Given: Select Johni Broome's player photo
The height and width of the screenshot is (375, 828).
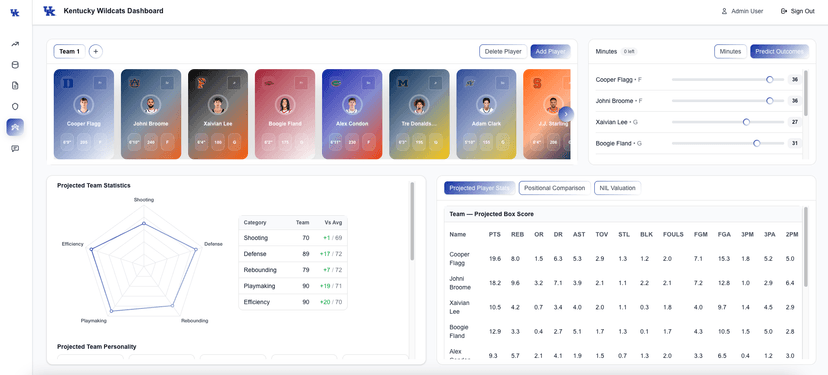Looking at the screenshot, I should point(150,105).
